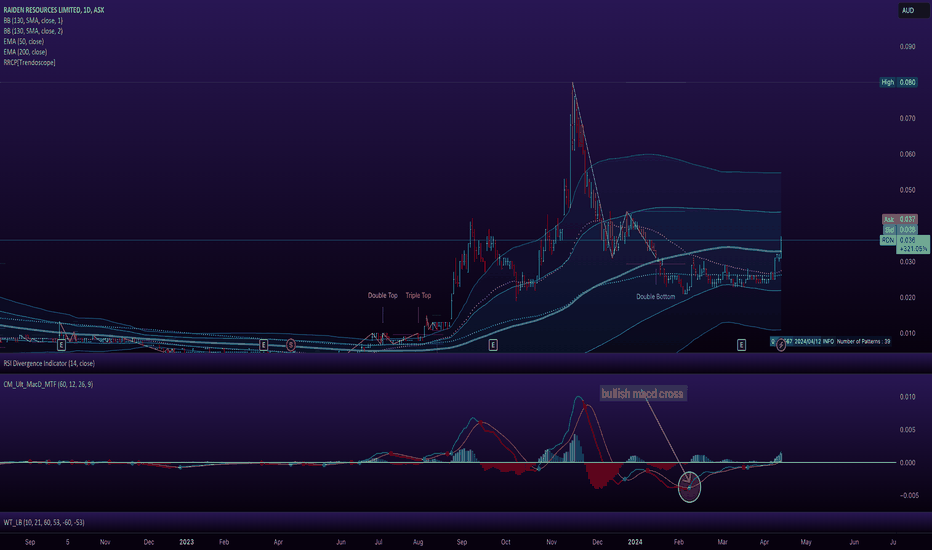
Task: Click the Double Top pattern label
Action: click(x=382, y=296)
